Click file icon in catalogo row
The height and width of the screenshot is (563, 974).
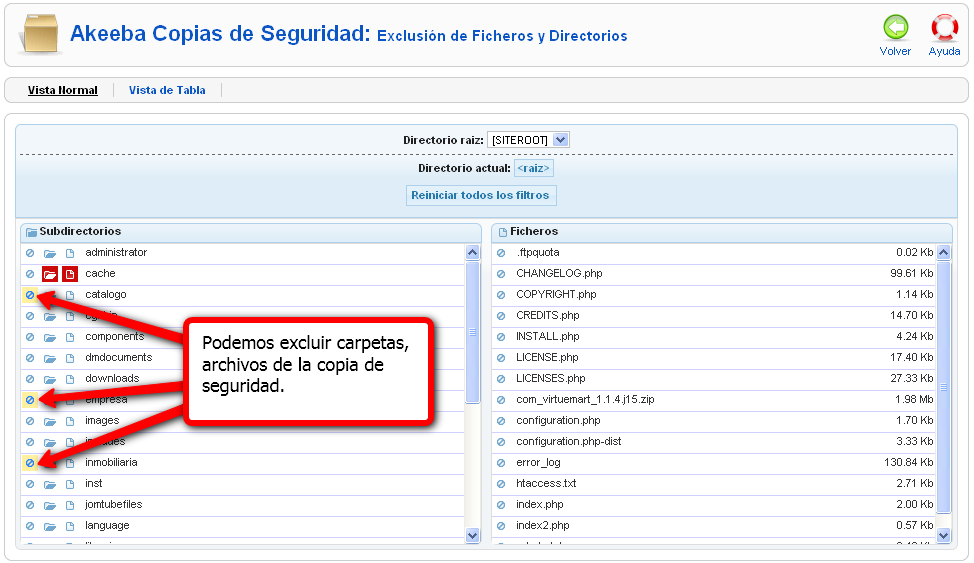pos(70,295)
